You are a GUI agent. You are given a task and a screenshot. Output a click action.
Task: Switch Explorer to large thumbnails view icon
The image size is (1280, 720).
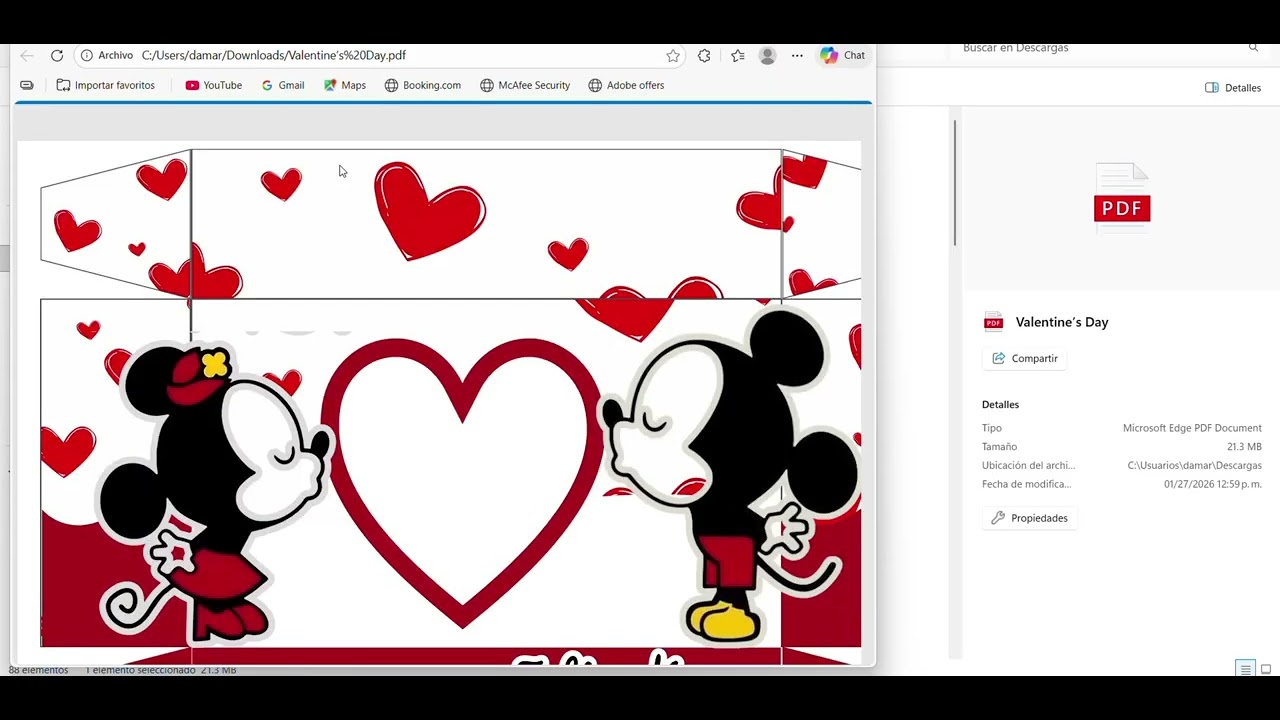(x=1266, y=669)
